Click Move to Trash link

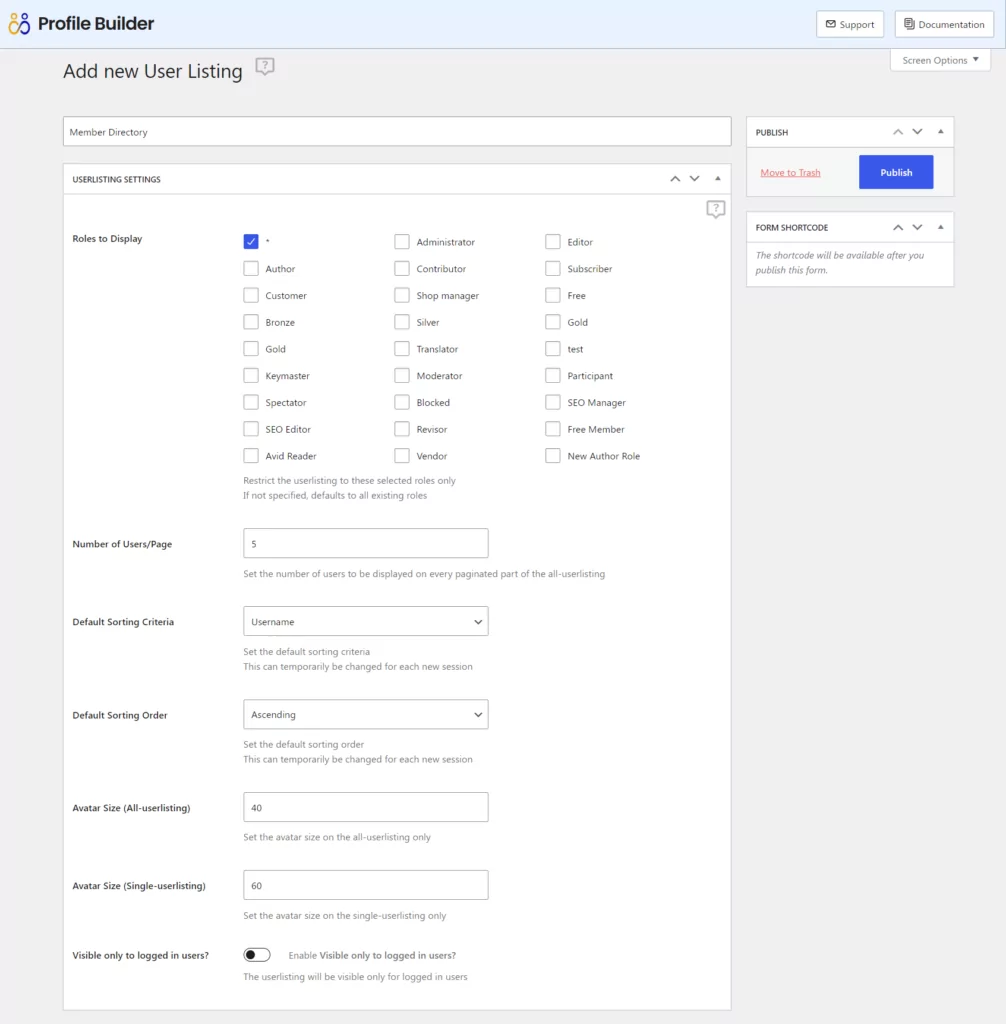pyautogui.click(x=790, y=172)
